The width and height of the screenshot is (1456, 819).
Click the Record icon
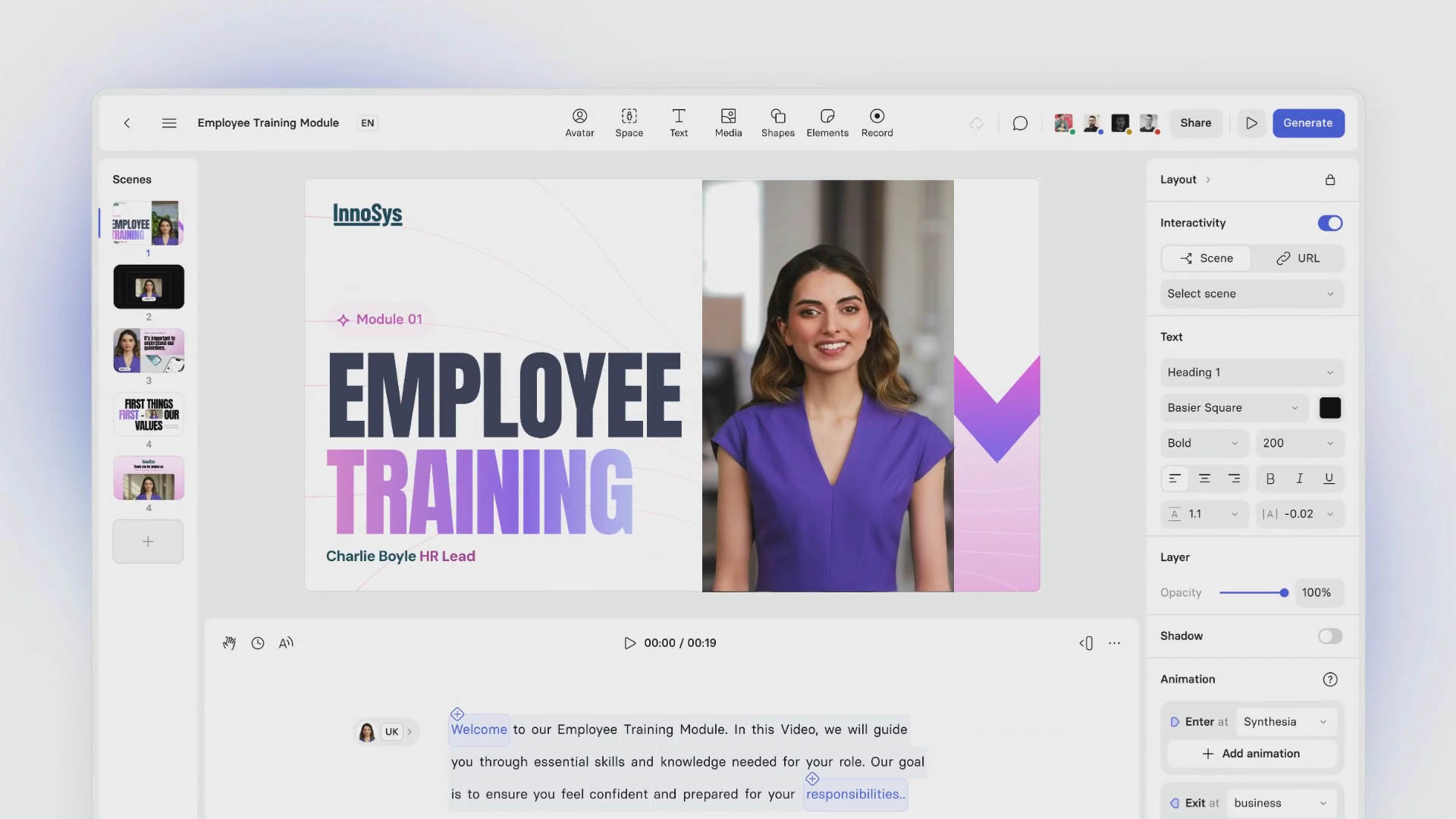click(x=877, y=117)
